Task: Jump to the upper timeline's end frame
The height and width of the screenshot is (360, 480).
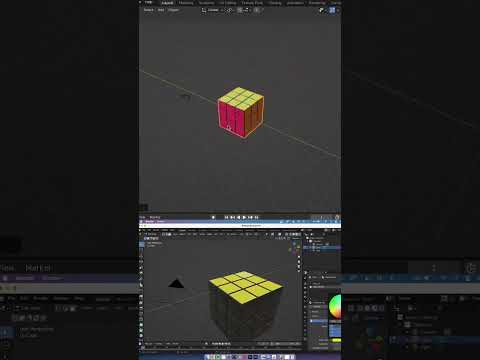Action: pos(257,217)
